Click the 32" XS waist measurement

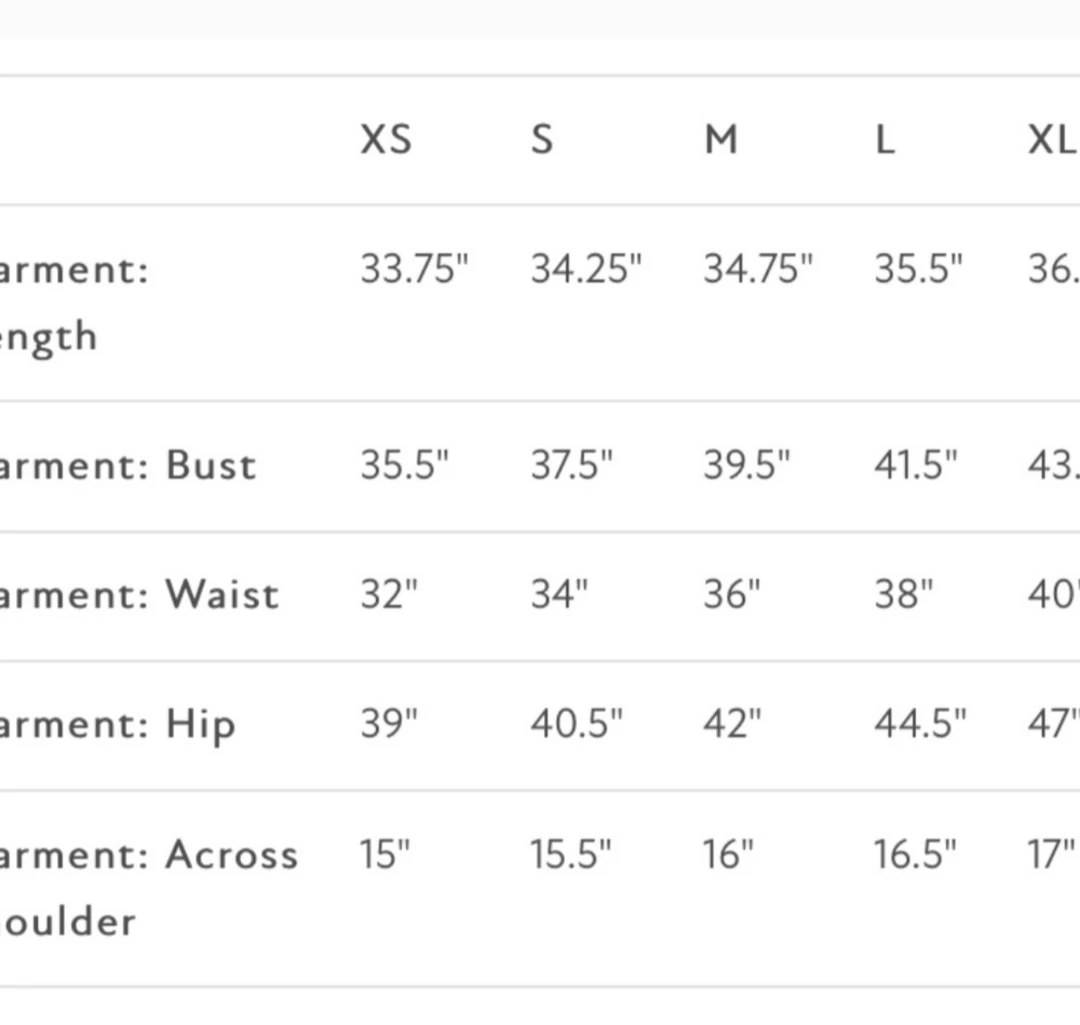[389, 595]
